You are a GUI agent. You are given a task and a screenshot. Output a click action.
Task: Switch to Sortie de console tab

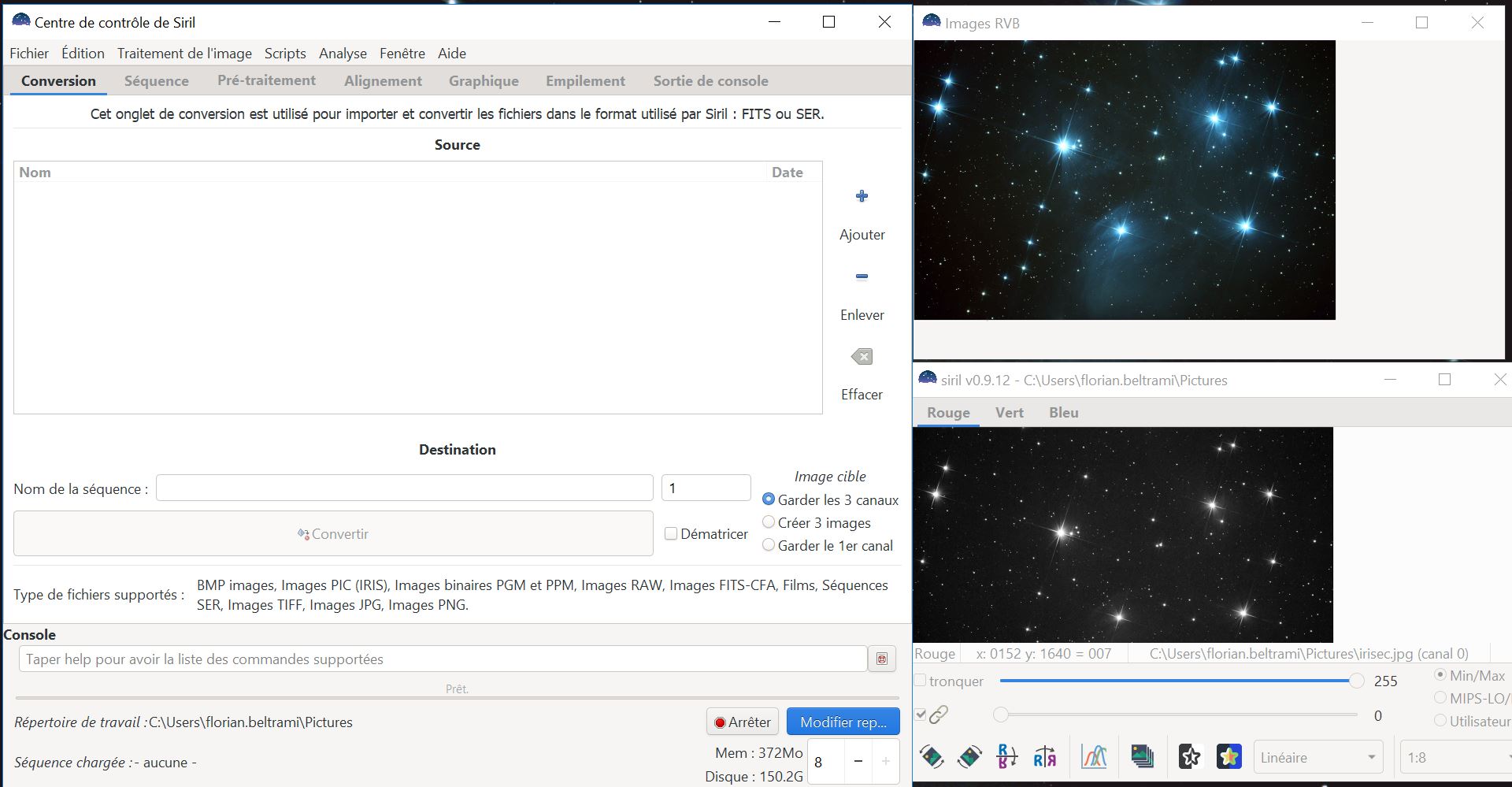[710, 81]
